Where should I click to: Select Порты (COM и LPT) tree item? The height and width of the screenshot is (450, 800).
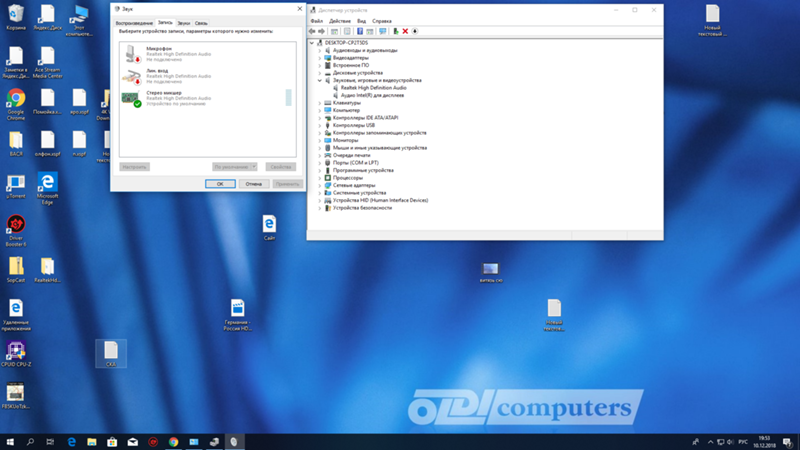point(356,163)
